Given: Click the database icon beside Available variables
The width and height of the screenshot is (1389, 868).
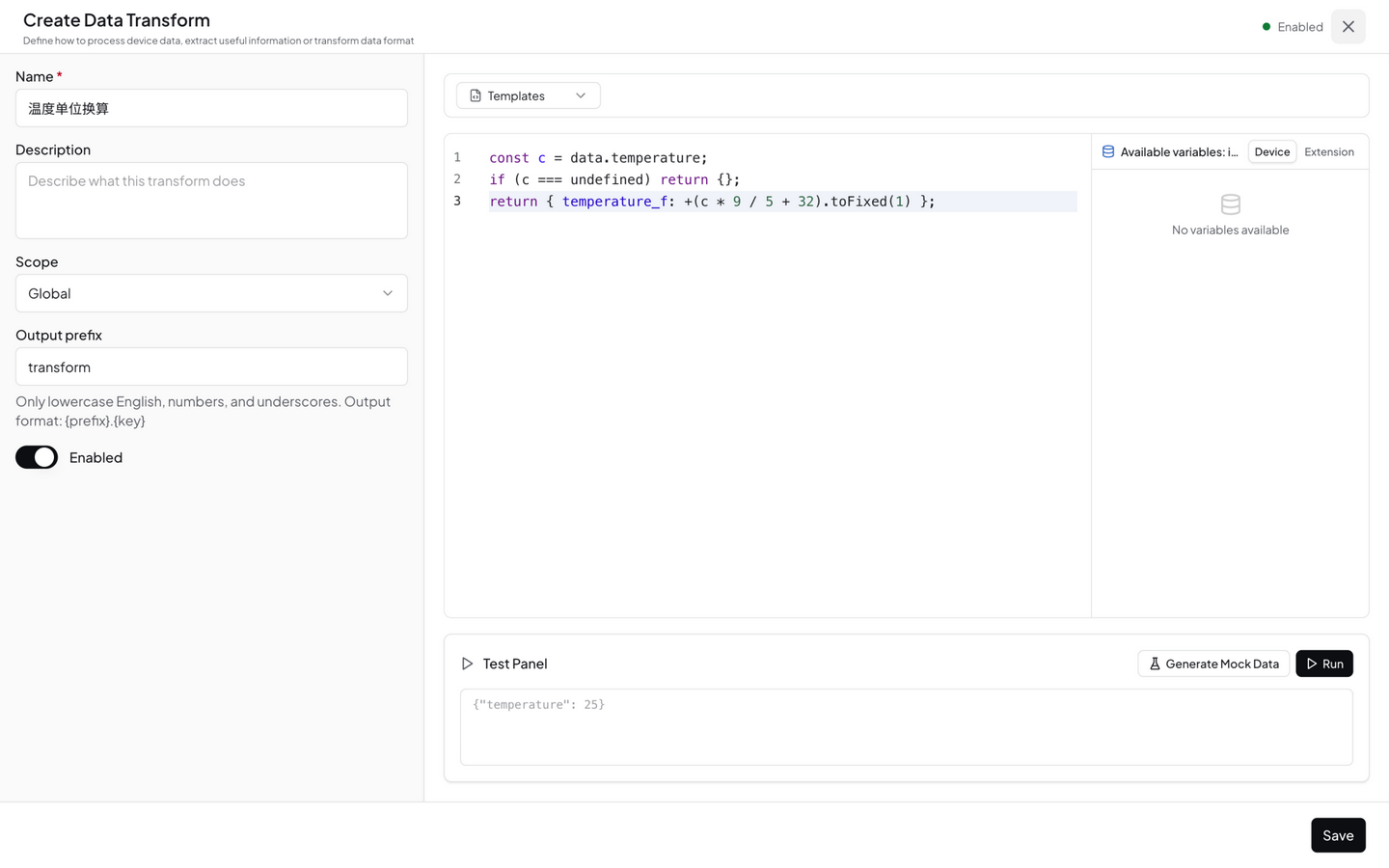Looking at the screenshot, I should pos(1108,151).
